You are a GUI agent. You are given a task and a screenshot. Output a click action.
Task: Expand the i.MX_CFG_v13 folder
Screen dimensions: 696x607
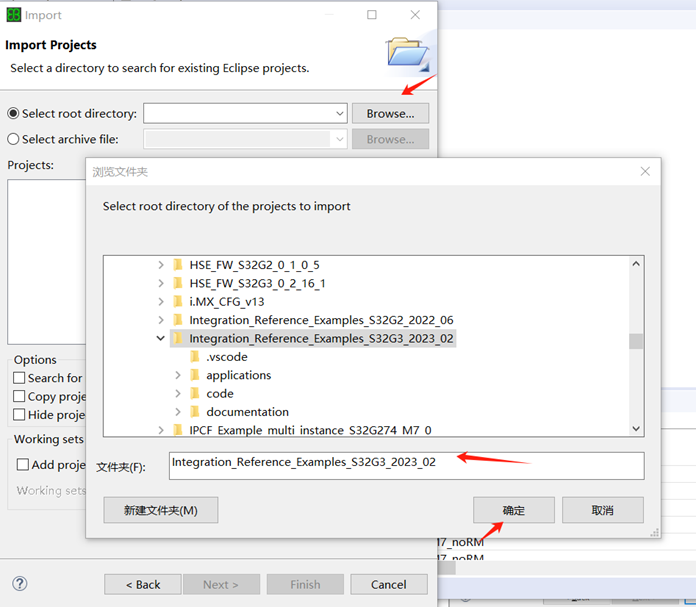pos(161,302)
